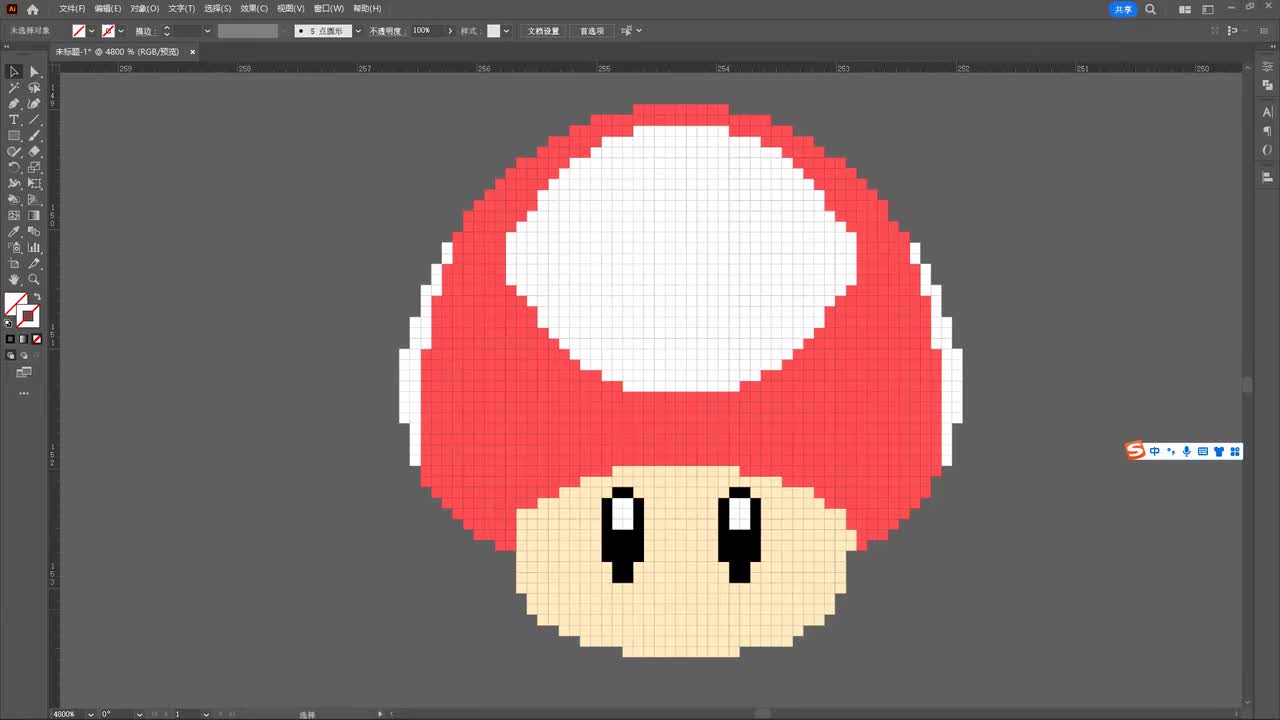The width and height of the screenshot is (1280, 720).
Task: Open the Properties panel icon in right dock
Action: pos(1267,69)
